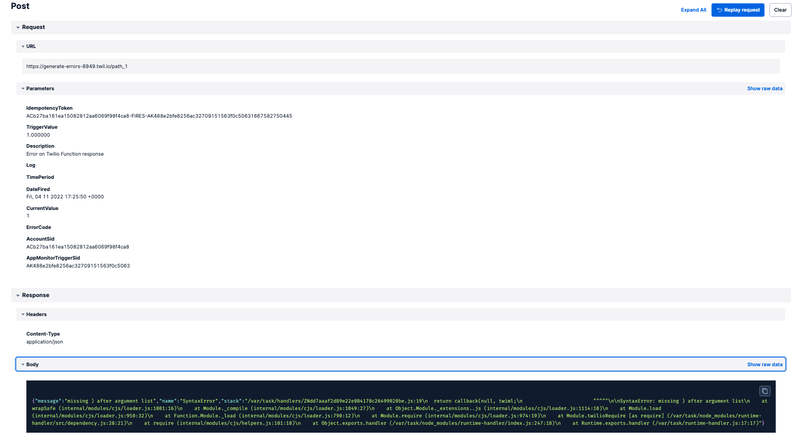
Task: Click the TriggerValue 1.000000 value
Action: point(38,135)
